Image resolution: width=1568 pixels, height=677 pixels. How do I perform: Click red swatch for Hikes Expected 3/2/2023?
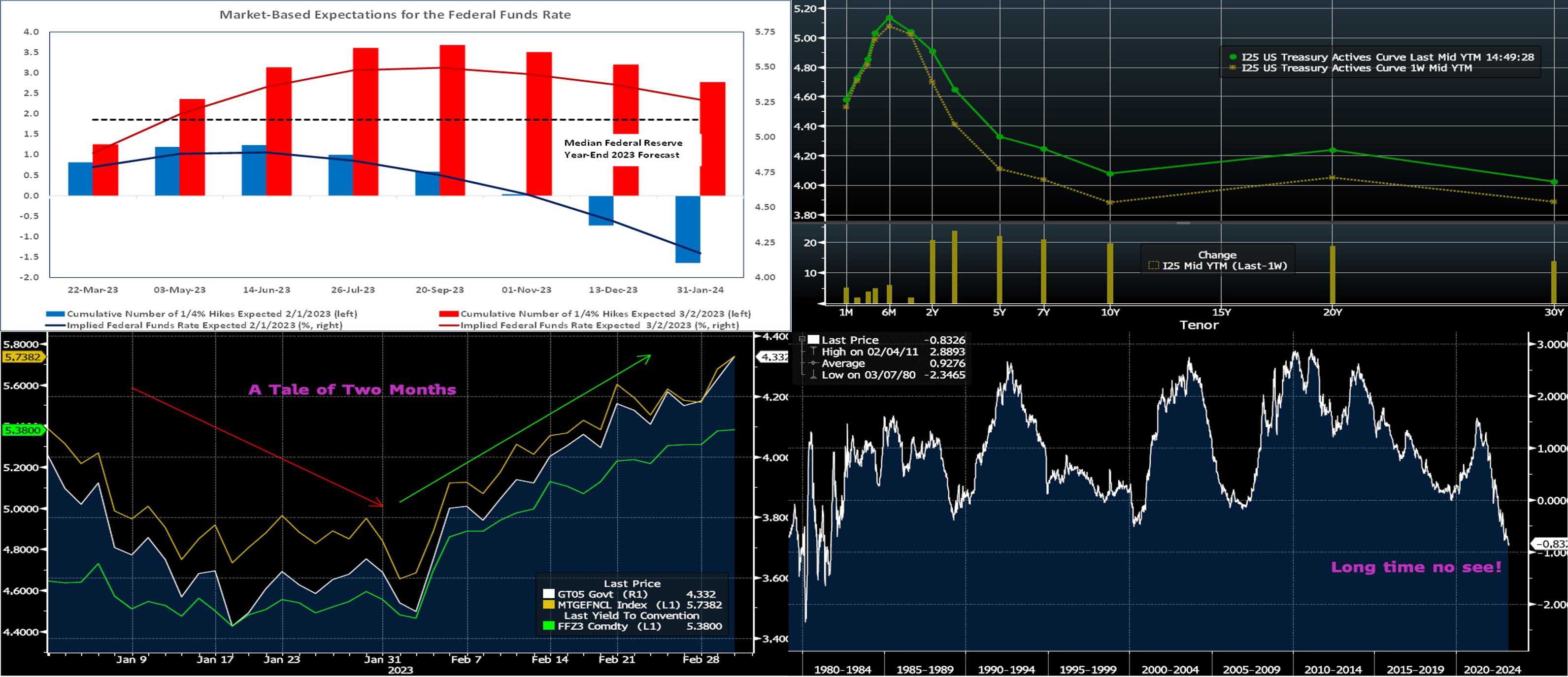tap(449, 314)
